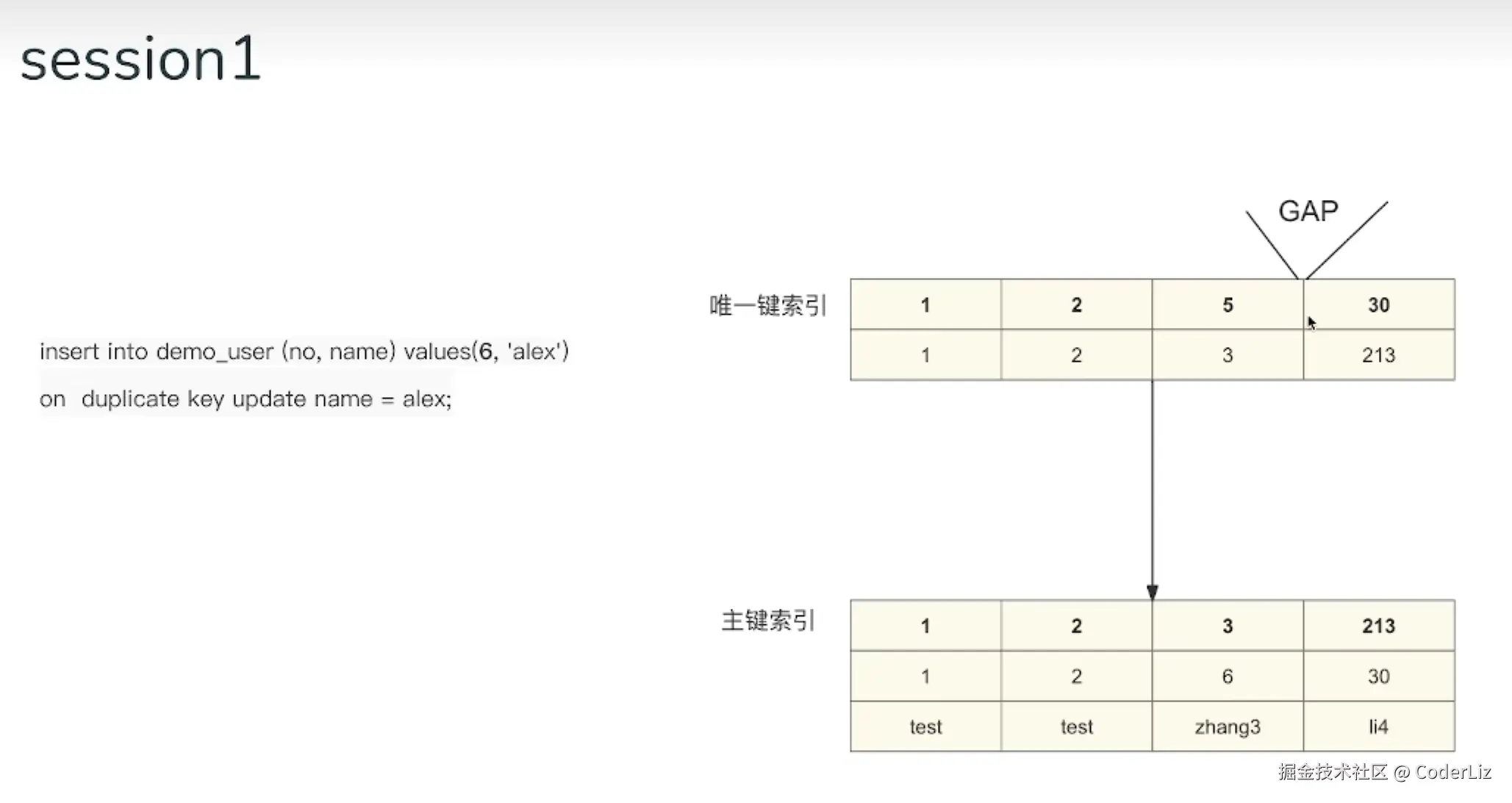Click the GAP label above the table
The width and height of the screenshot is (1512, 803).
coord(1308,211)
